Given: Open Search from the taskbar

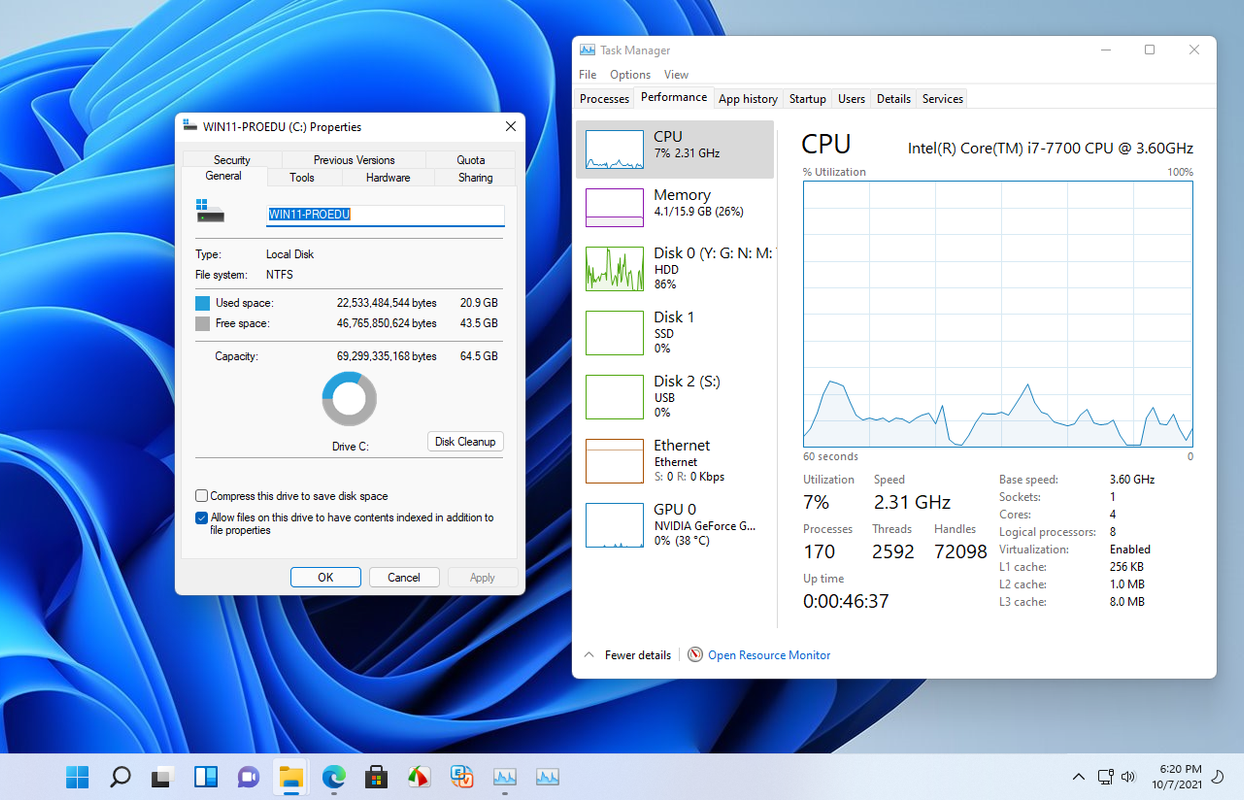Looking at the screenshot, I should click(x=120, y=776).
